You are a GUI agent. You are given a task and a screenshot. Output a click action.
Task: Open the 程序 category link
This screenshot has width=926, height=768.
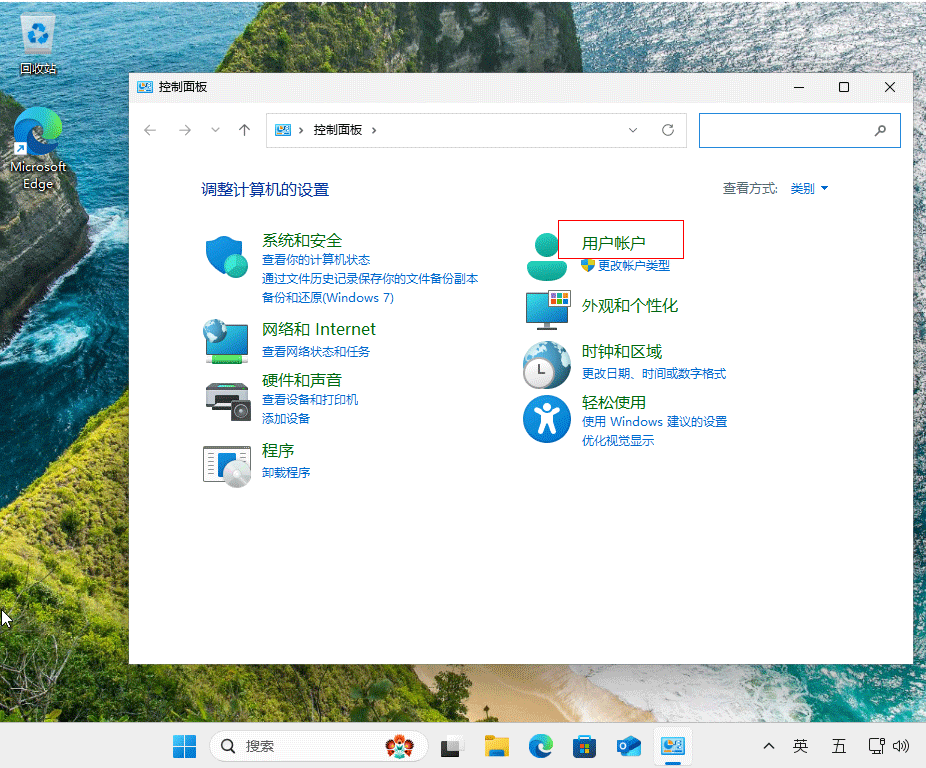pos(278,451)
